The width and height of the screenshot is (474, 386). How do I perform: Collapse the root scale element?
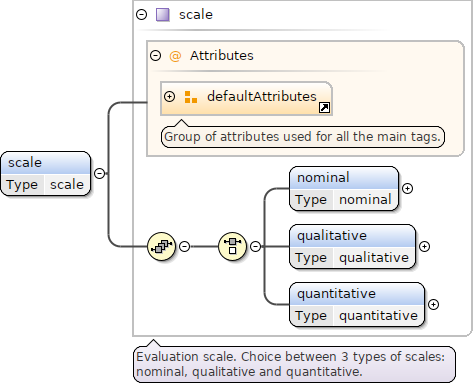click(x=99, y=173)
